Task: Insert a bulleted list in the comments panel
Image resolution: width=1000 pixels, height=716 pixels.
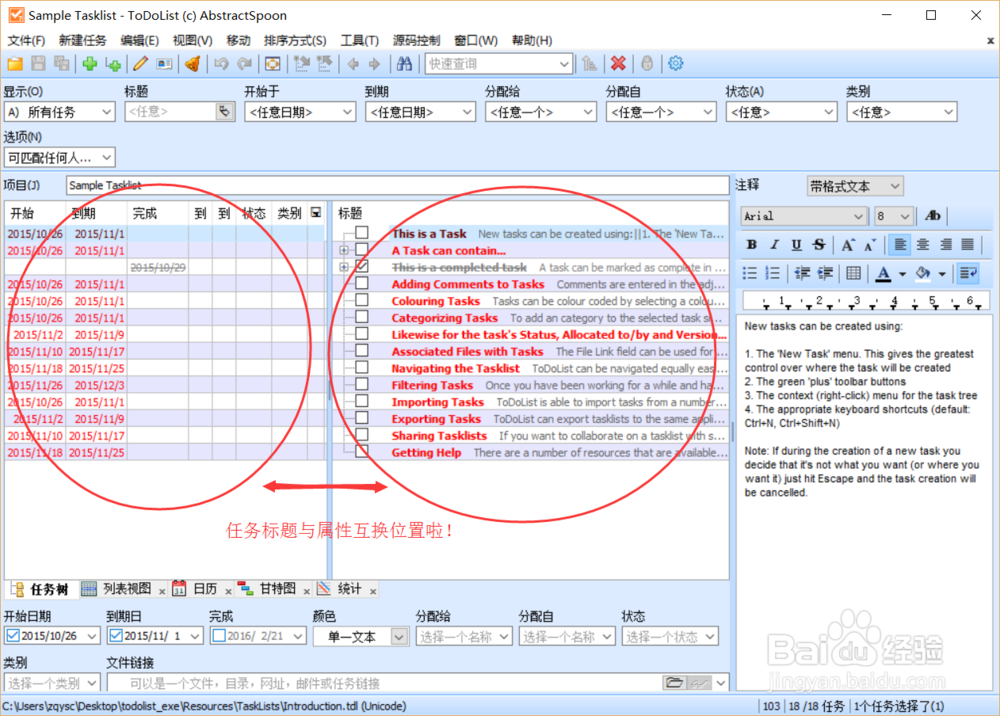Action: click(750, 273)
